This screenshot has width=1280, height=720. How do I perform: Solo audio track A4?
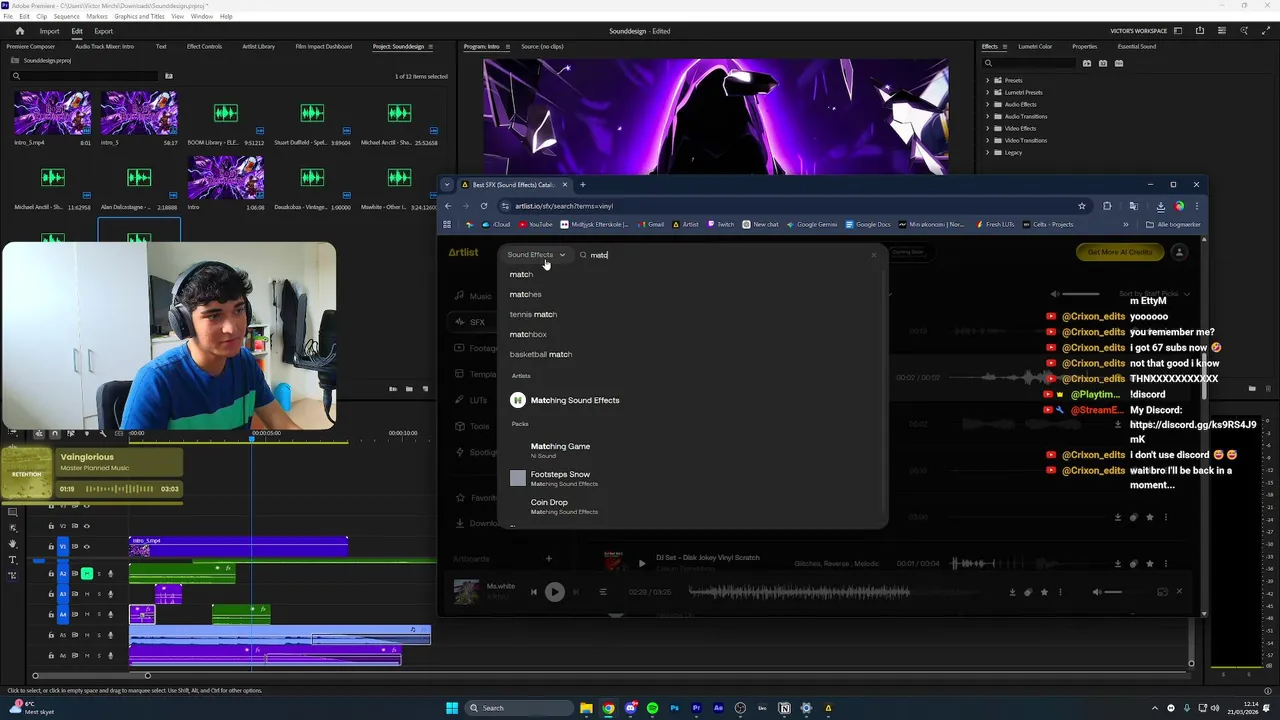(99, 614)
